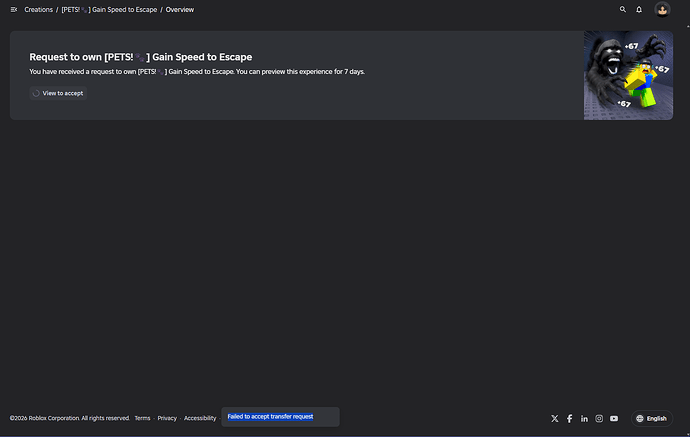Open the search icon
Image resolution: width=690 pixels, height=437 pixels.
coord(623,9)
